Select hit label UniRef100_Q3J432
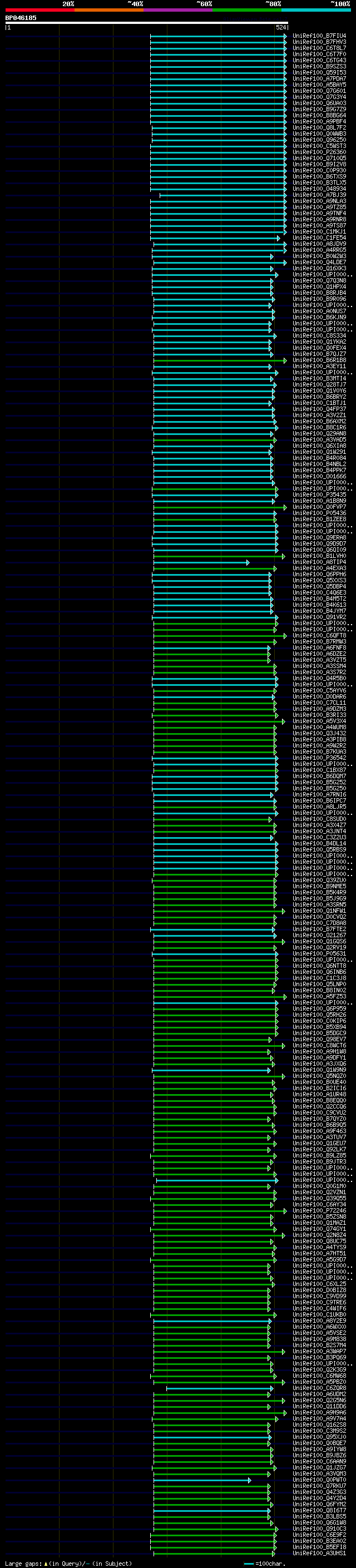Screen dimensions: 356x1568 pos(319,733)
